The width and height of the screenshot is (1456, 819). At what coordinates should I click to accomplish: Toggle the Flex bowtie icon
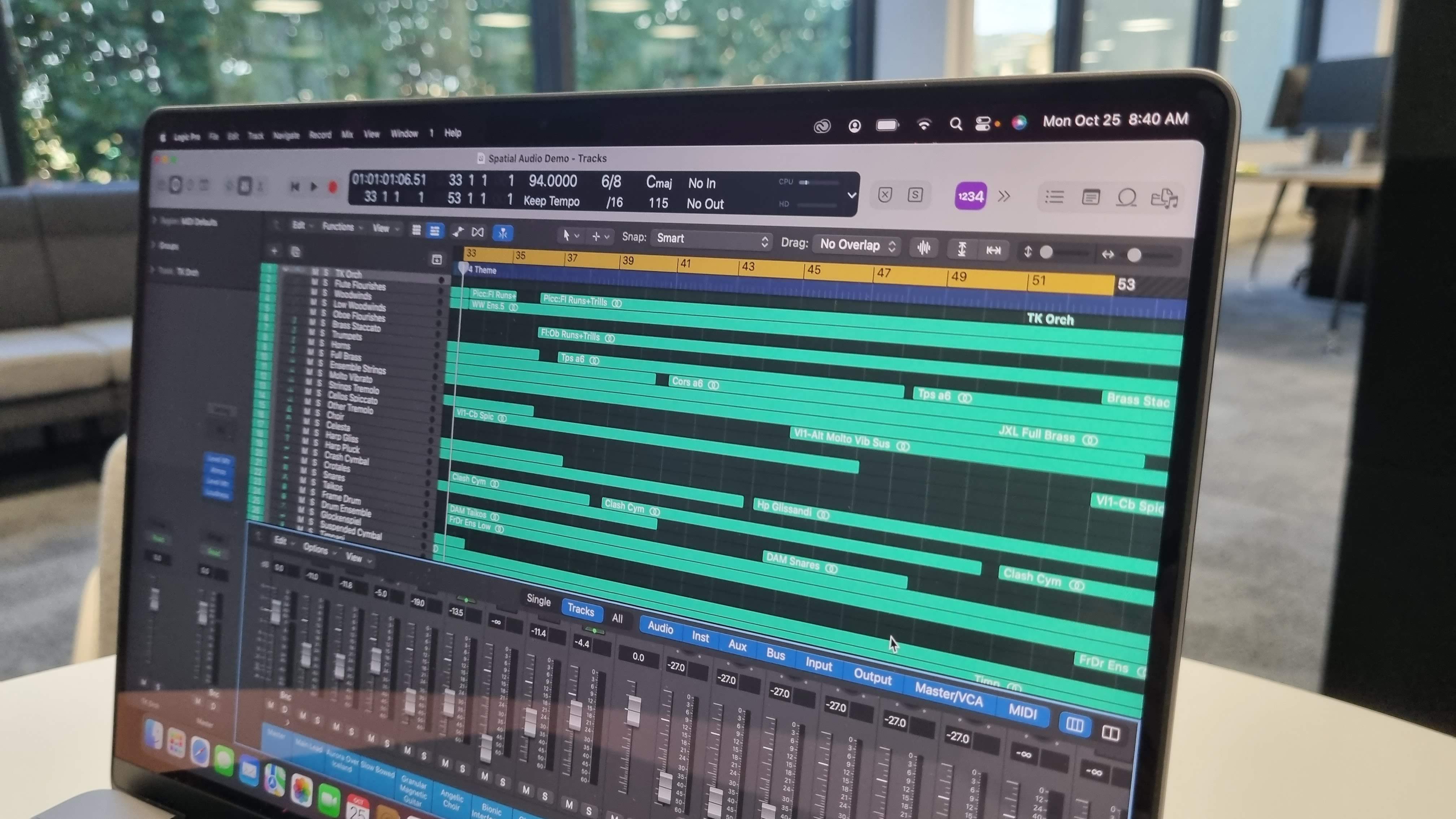tap(478, 232)
